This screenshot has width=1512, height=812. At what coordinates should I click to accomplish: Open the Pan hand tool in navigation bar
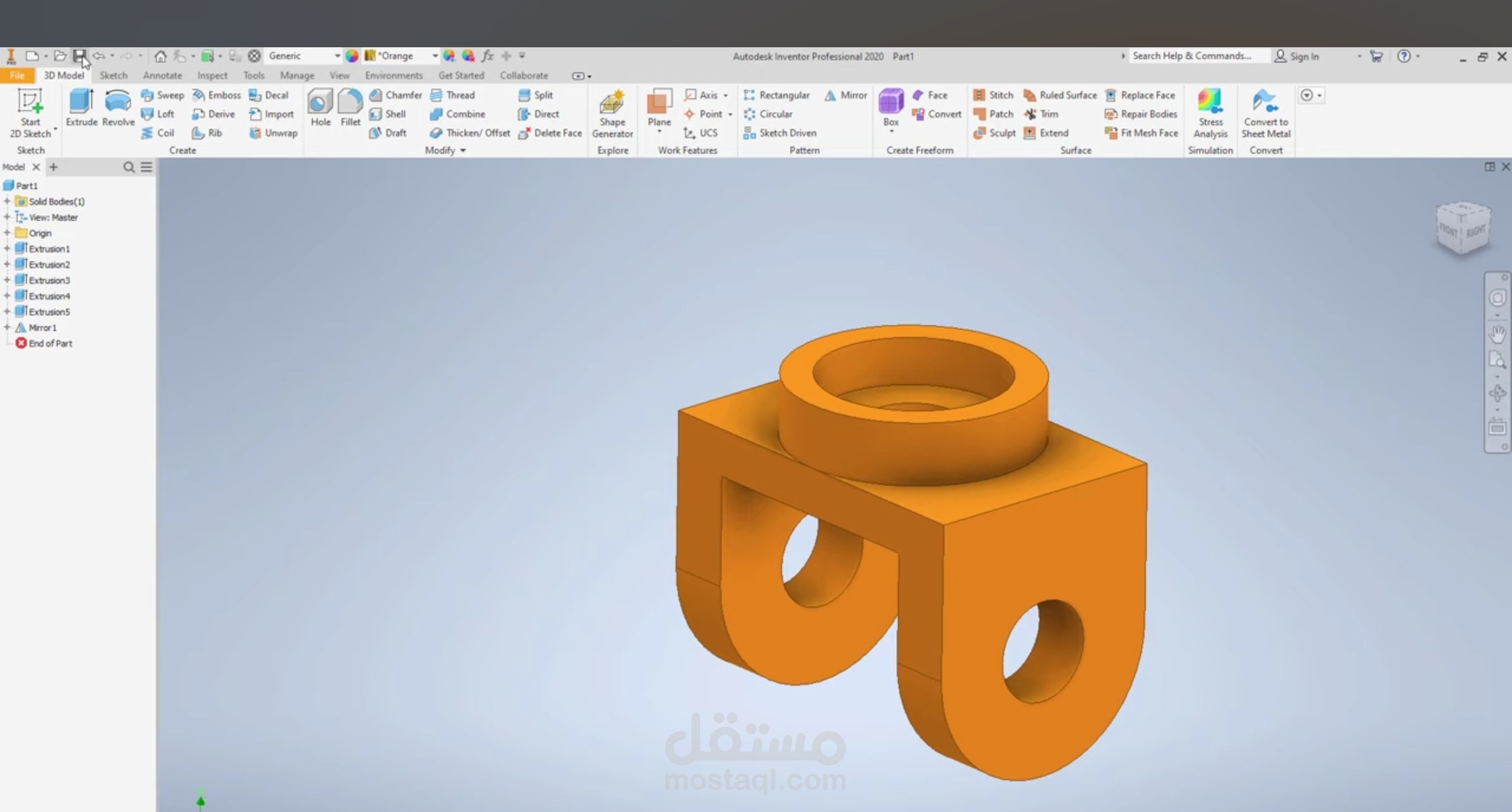click(x=1497, y=334)
